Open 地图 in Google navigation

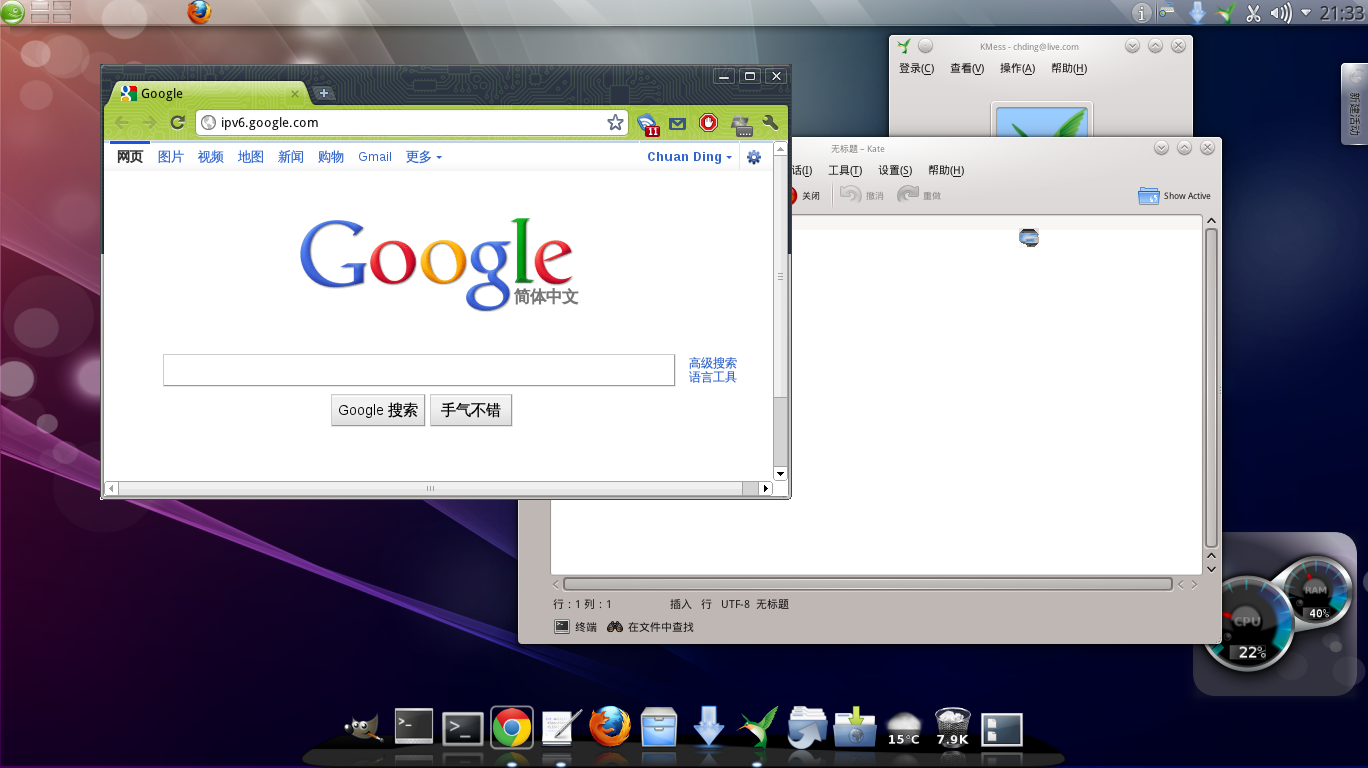(251, 157)
